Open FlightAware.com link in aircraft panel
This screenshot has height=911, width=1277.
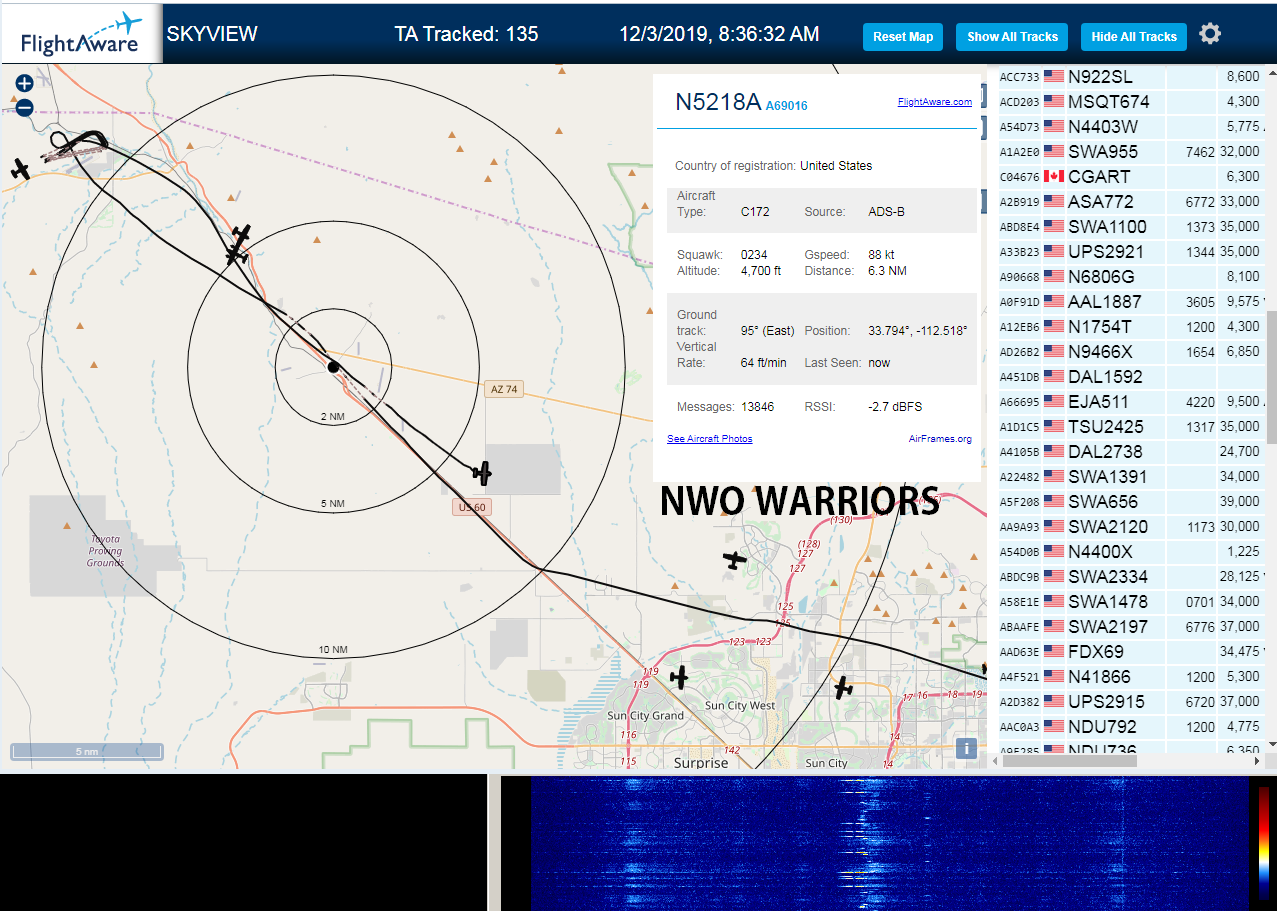point(935,102)
